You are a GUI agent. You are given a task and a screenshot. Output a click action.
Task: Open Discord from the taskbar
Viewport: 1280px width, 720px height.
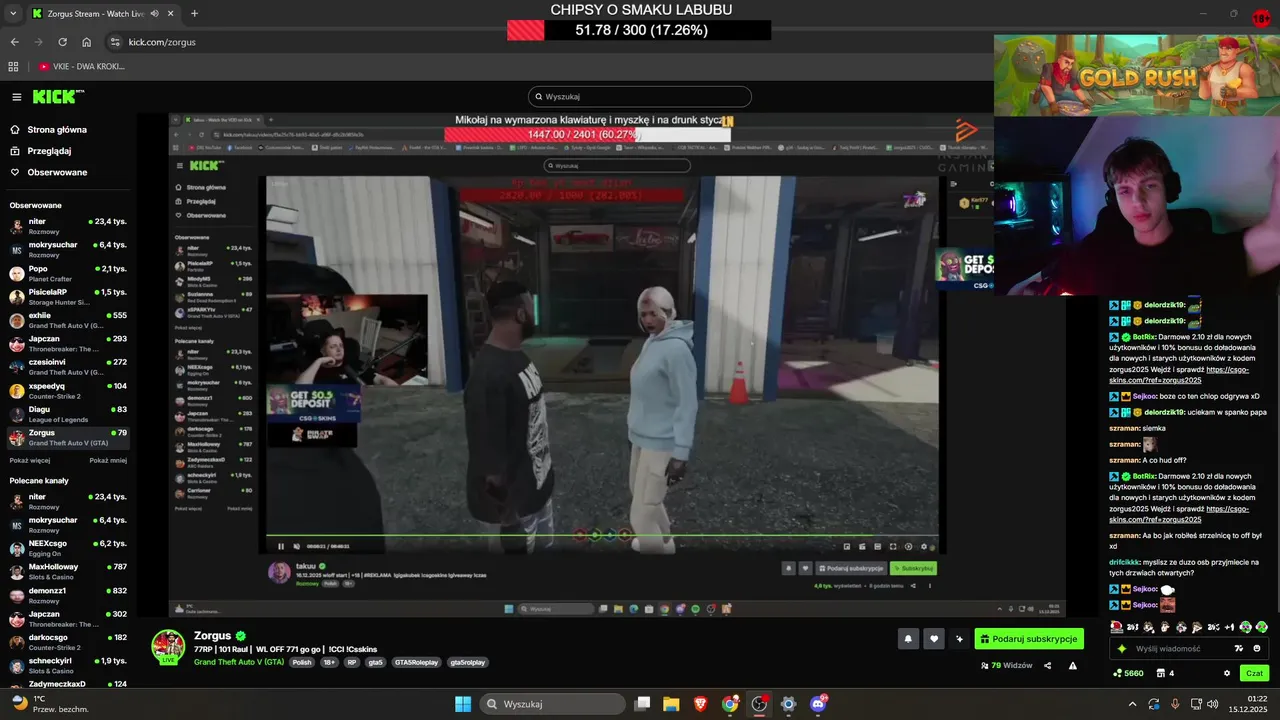coord(818,704)
